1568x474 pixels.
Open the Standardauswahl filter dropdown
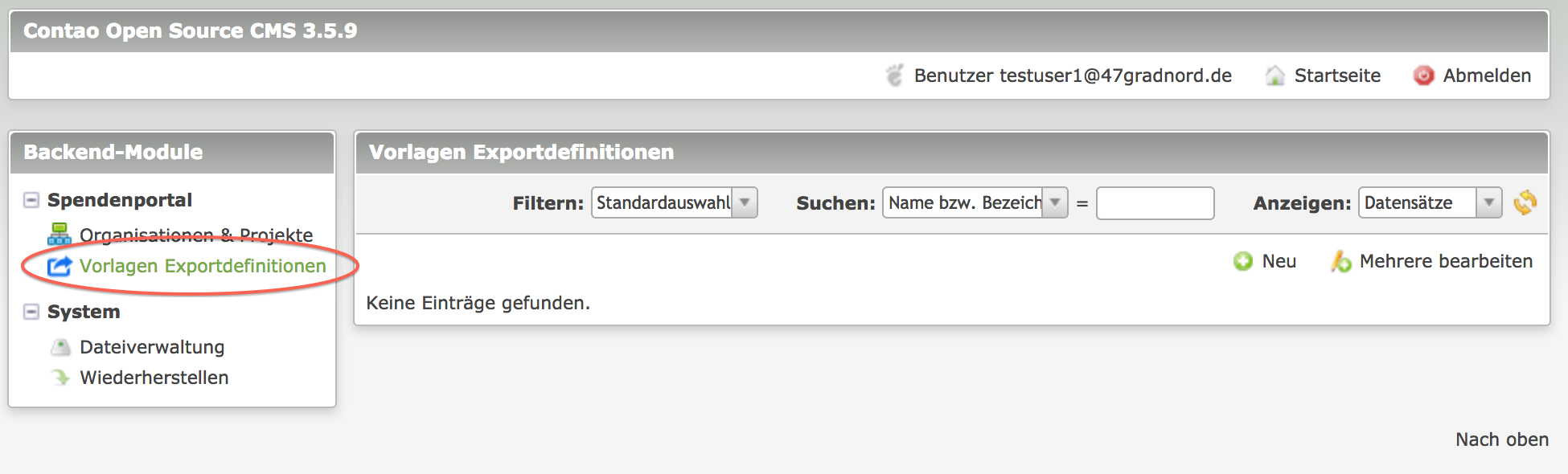pos(675,202)
